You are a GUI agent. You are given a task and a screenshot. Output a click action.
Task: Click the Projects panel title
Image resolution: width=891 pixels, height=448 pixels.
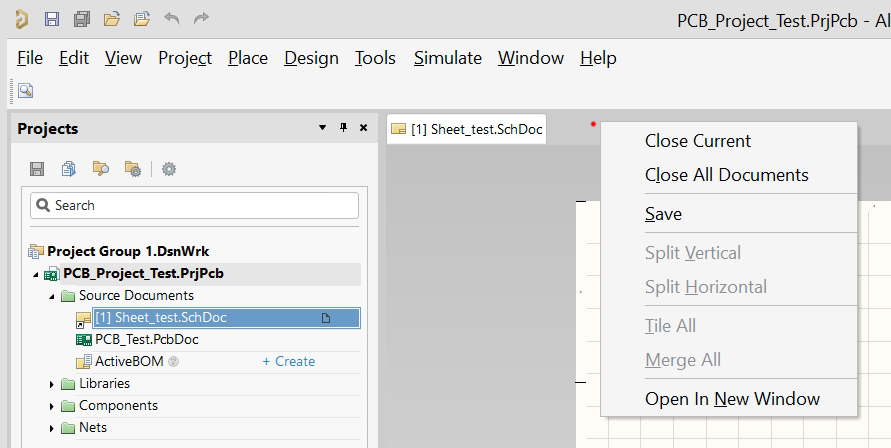coord(48,129)
